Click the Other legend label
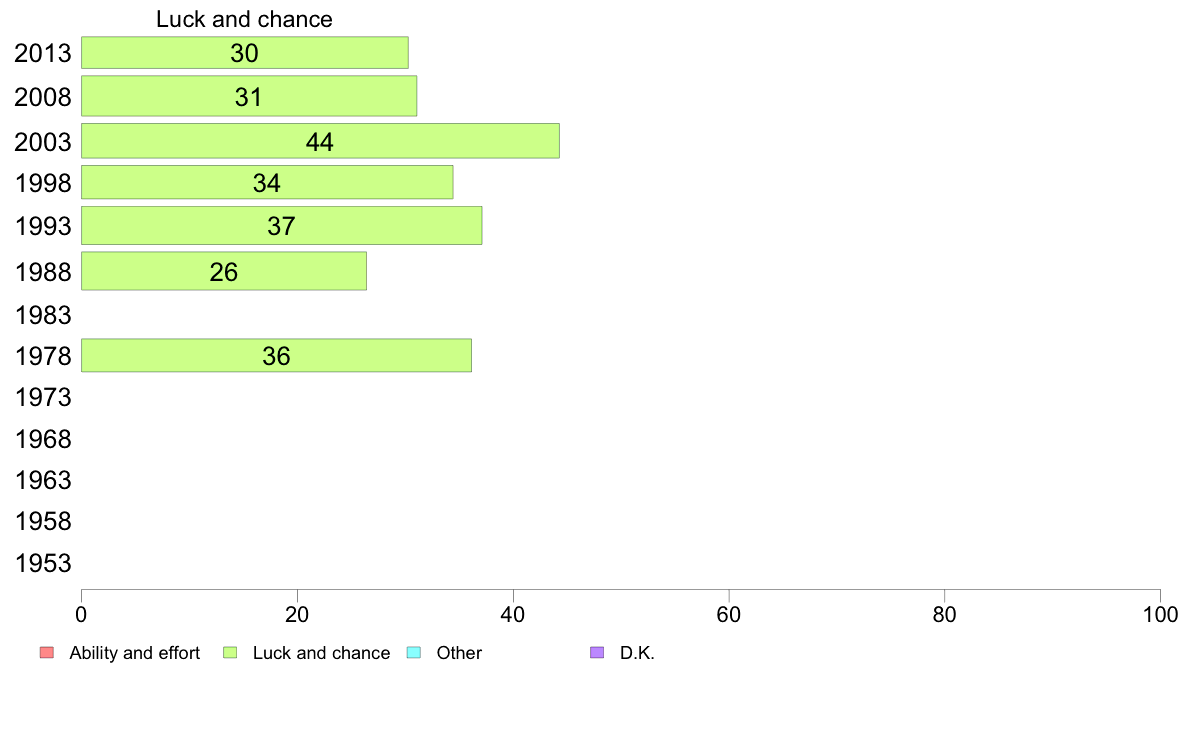This screenshot has height=736, width=1188. pyautogui.click(x=459, y=653)
